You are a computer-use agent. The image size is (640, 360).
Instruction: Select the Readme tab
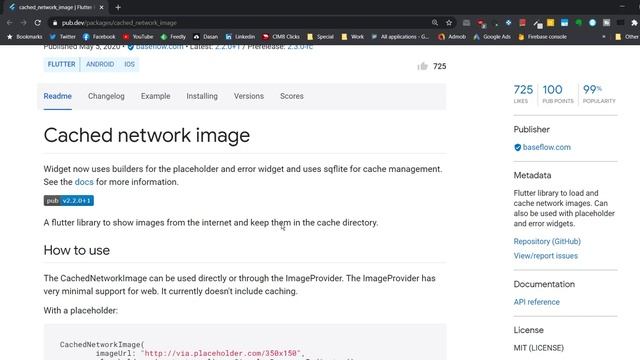[58, 96]
